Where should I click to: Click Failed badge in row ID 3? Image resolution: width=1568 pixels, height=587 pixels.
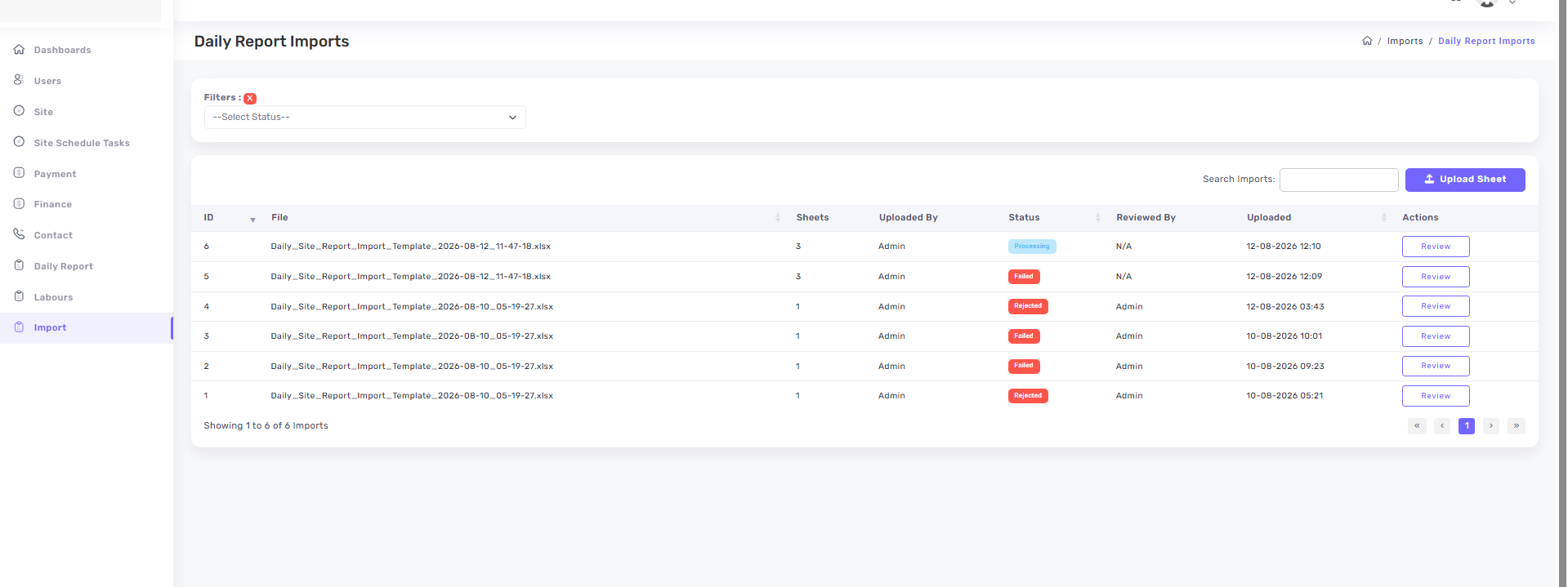[x=1024, y=336]
